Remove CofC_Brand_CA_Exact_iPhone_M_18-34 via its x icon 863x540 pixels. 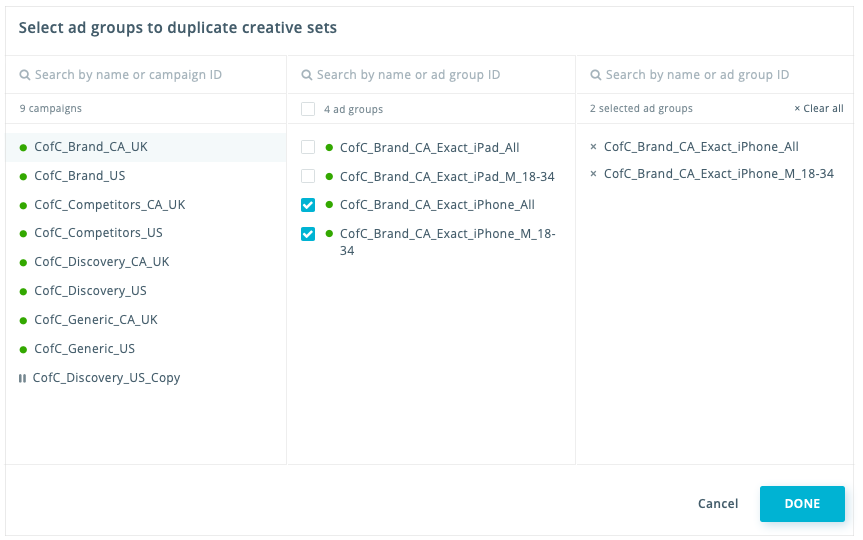click(x=593, y=174)
